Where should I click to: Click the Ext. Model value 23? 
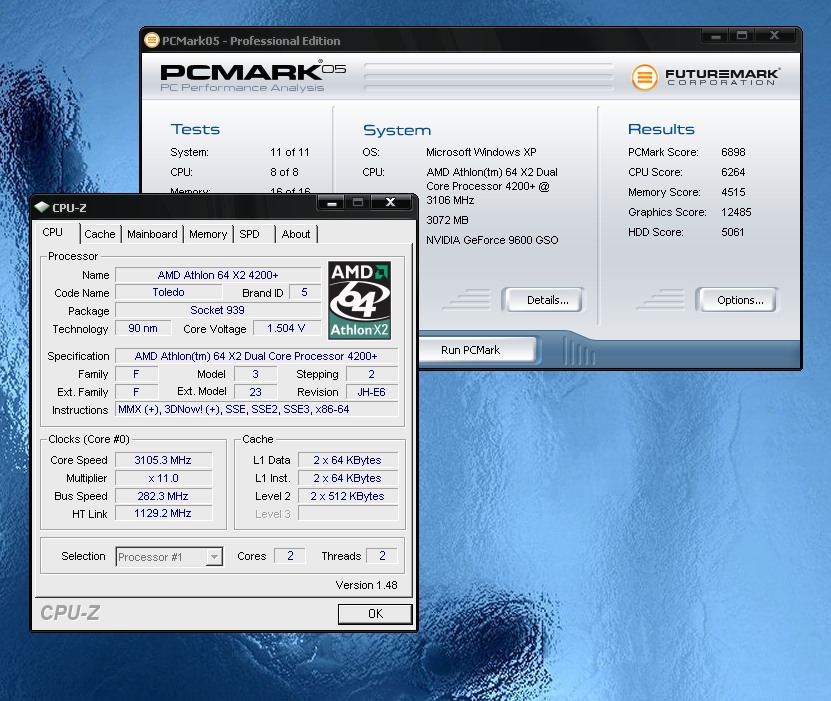[255, 392]
